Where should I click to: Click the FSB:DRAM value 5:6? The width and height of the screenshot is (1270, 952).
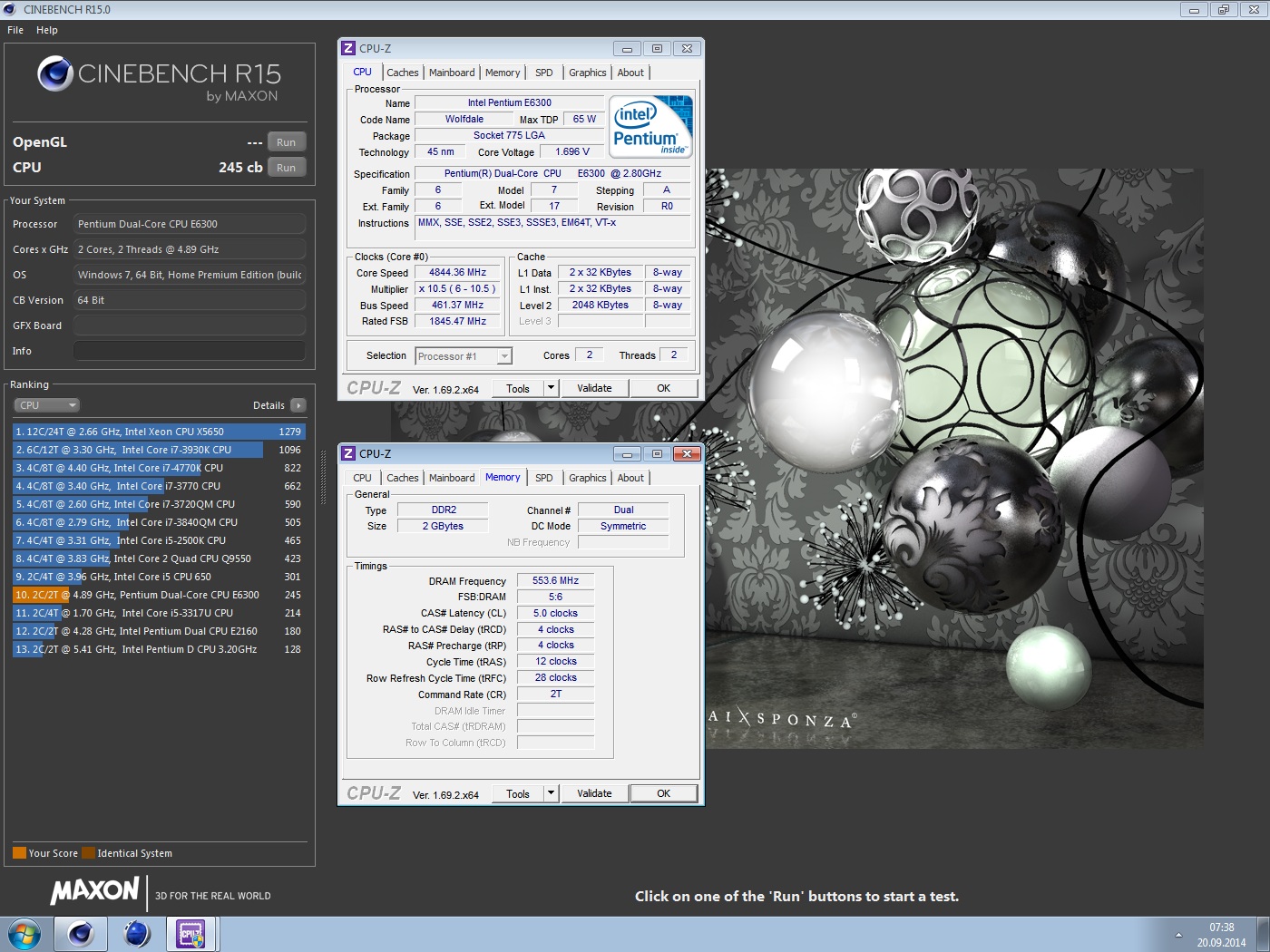tap(555, 597)
